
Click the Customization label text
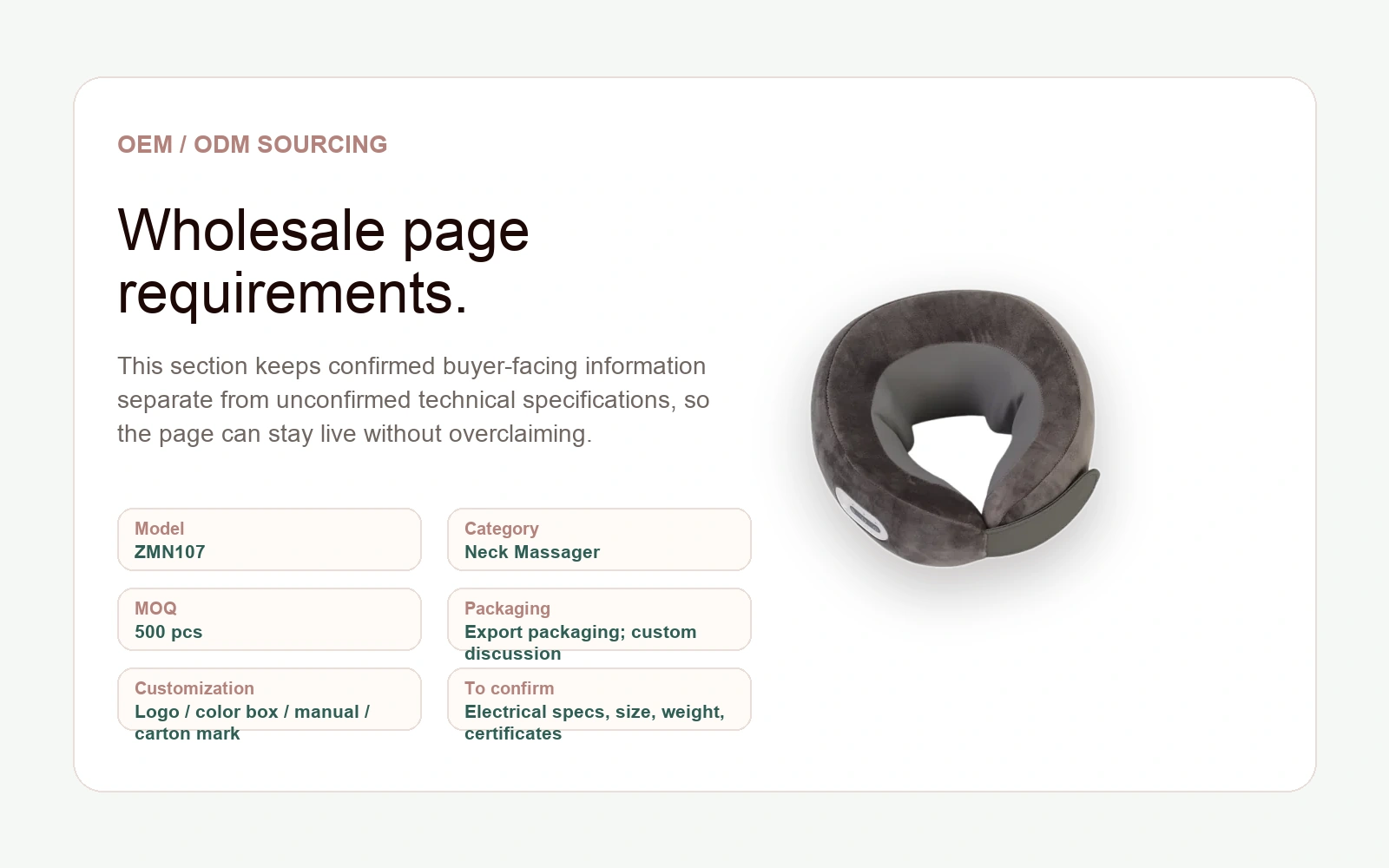tap(194, 688)
